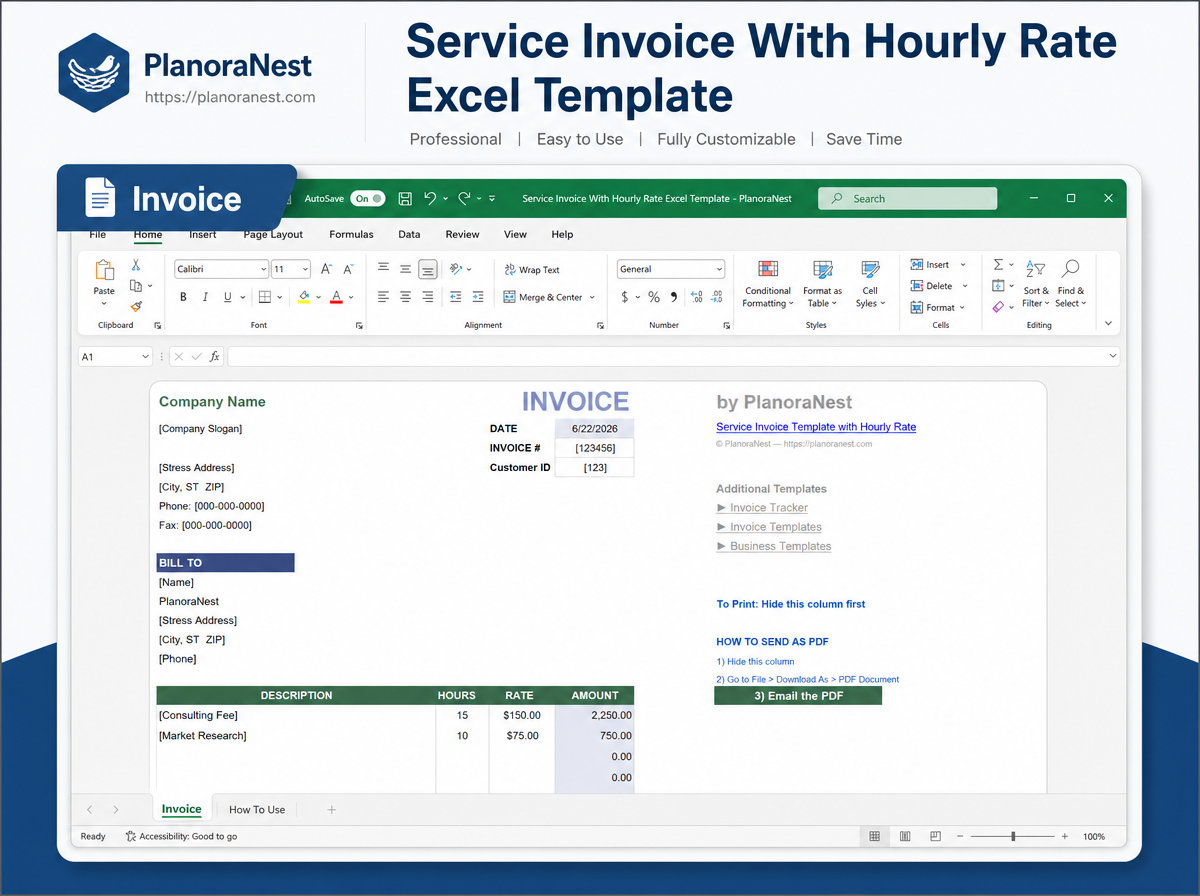
Task: Align cell text to the right
Action: (x=428, y=297)
